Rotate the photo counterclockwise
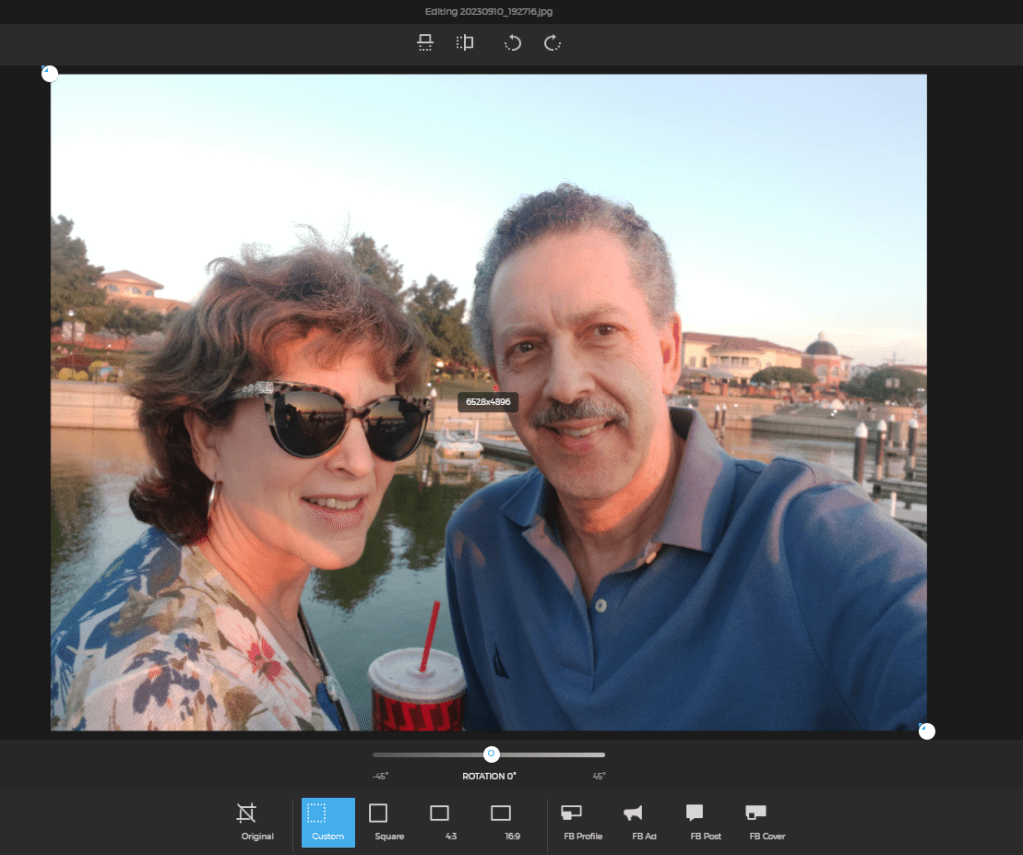This screenshot has height=855, width=1023. 512,43
